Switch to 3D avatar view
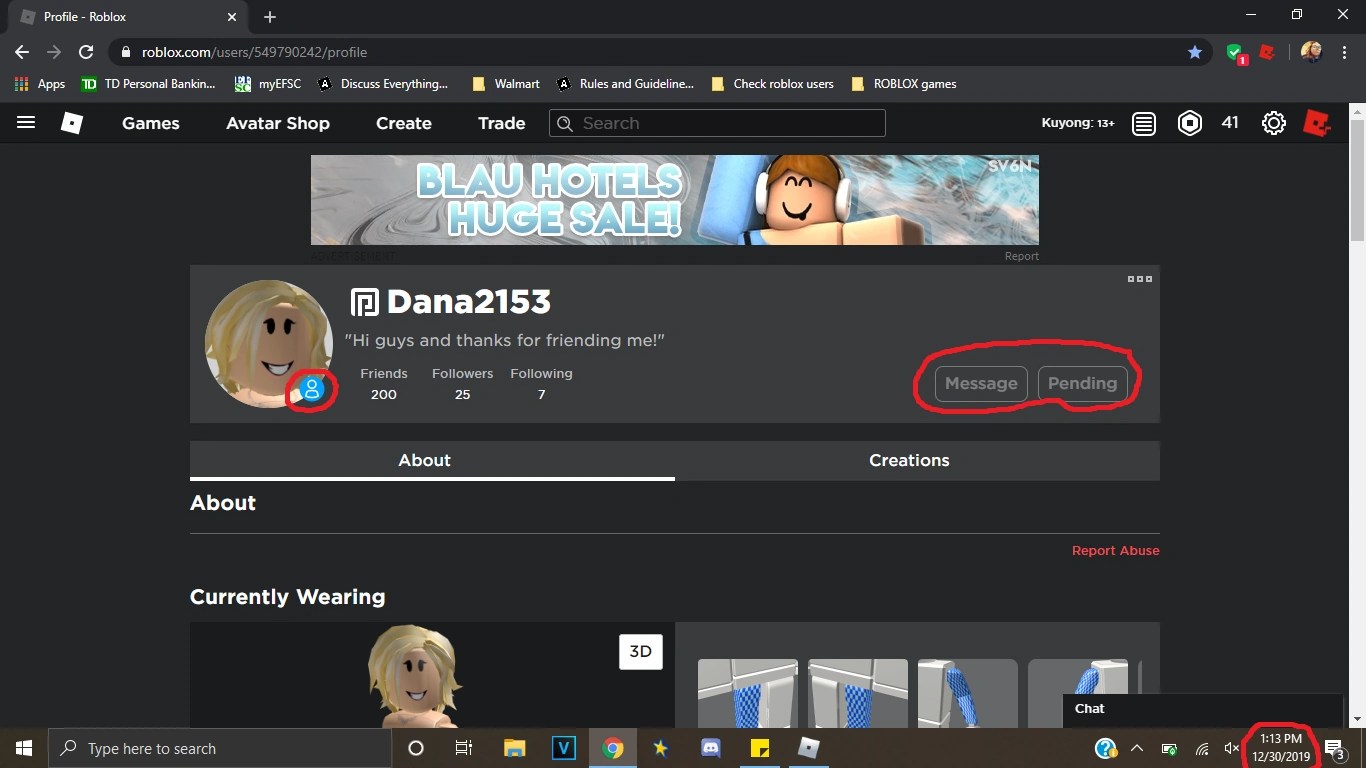This screenshot has height=768, width=1366. tap(640, 651)
